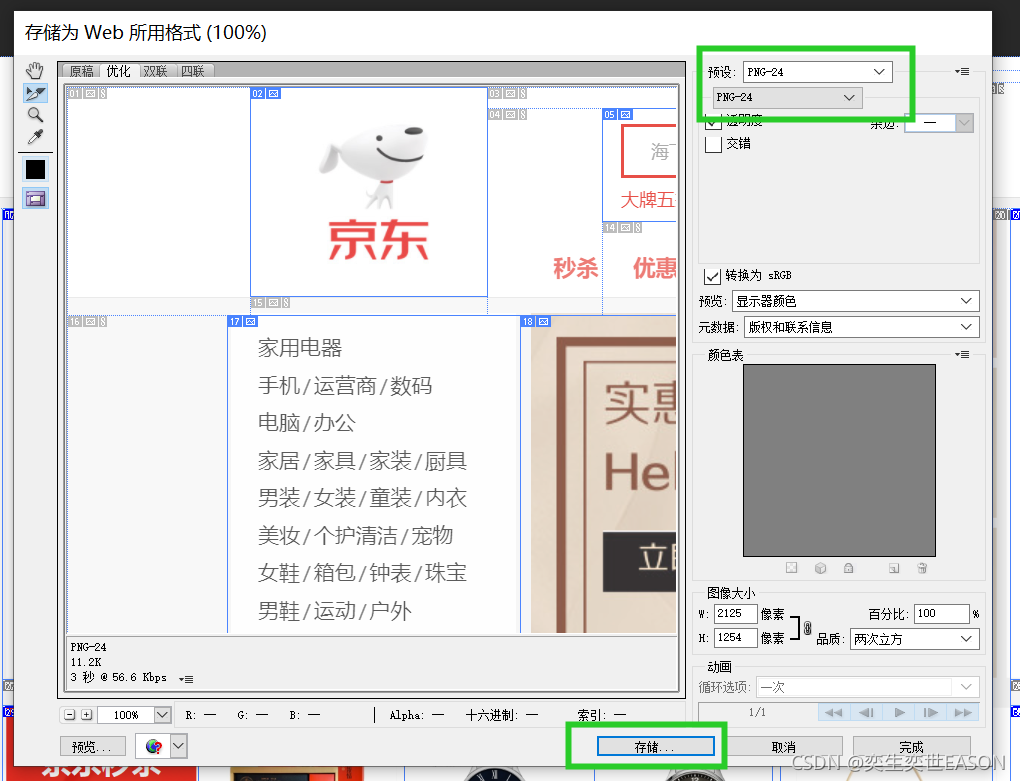Click the 电脑/办公 text in preview
Viewport: 1020px width, 781px height.
[x=307, y=423]
